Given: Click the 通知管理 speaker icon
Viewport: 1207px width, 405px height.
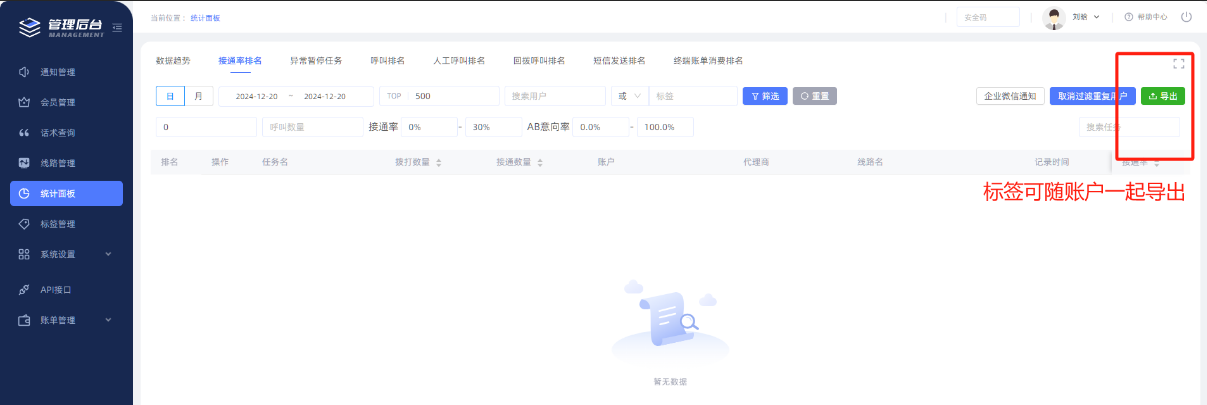Looking at the screenshot, I should [24, 72].
